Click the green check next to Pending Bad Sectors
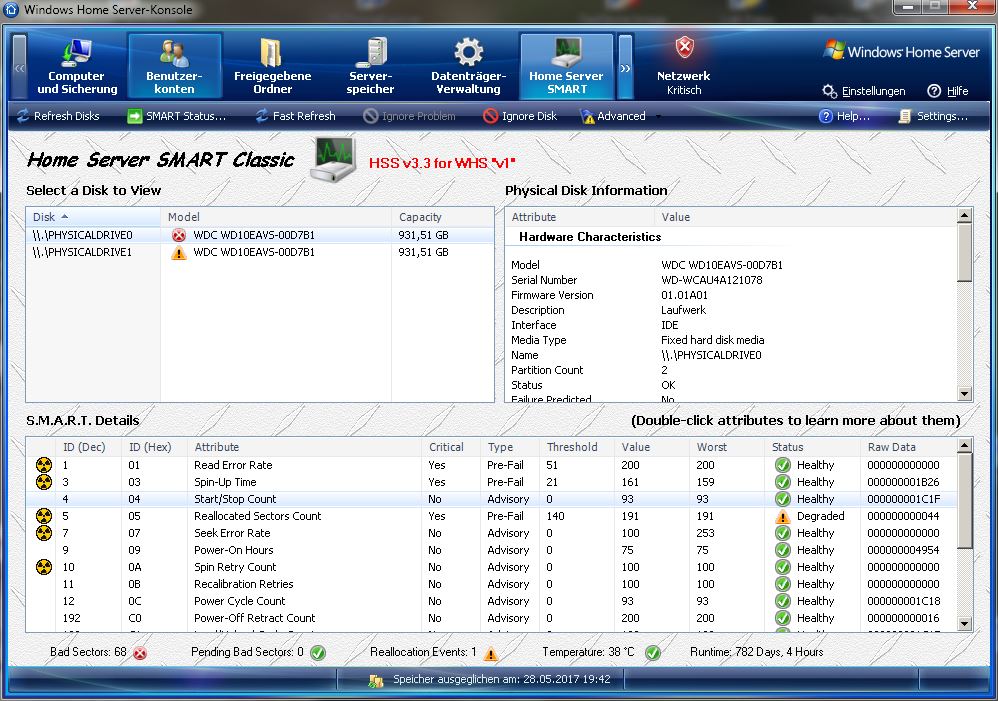Screen dimensions: 998x701 (318, 653)
